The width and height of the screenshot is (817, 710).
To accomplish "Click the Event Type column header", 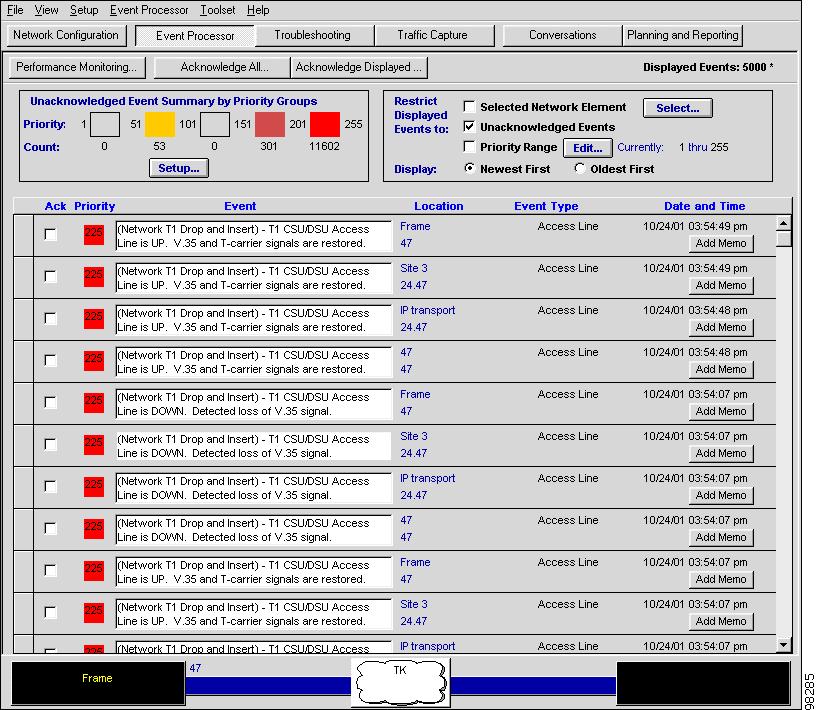I will pos(546,206).
